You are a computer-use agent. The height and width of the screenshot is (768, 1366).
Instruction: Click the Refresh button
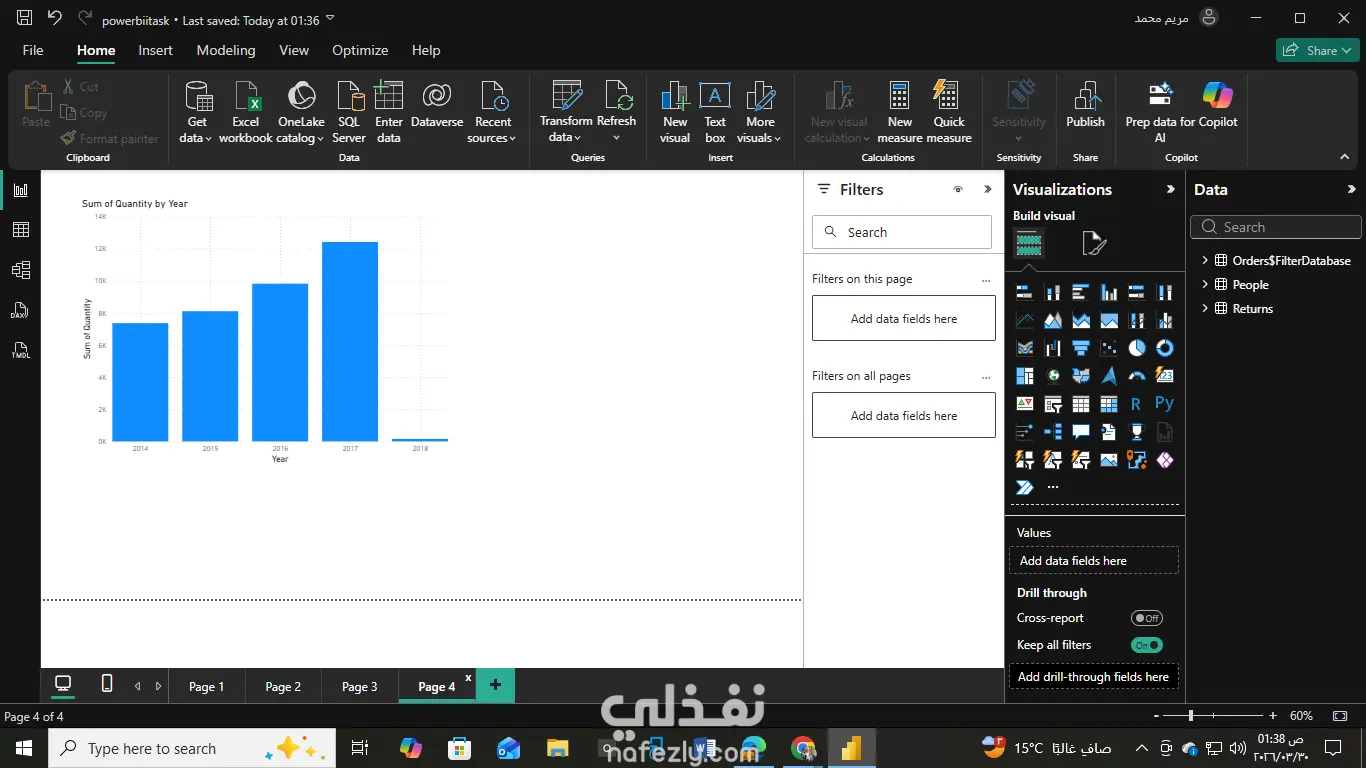tap(617, 112)
